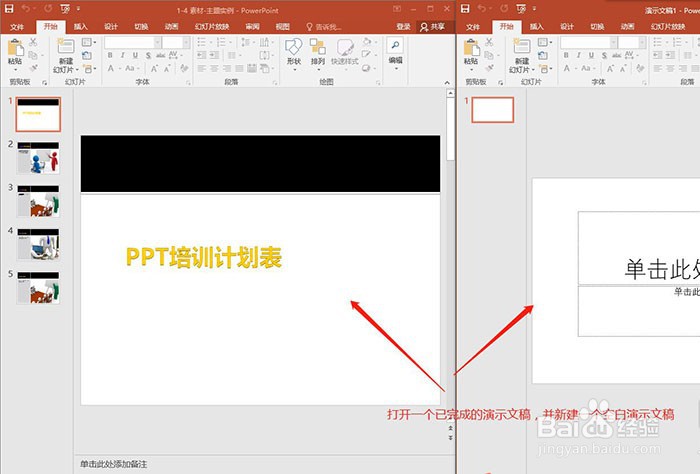Switch to Design (设计) tab in left window
700x474 pixels.
111,27
